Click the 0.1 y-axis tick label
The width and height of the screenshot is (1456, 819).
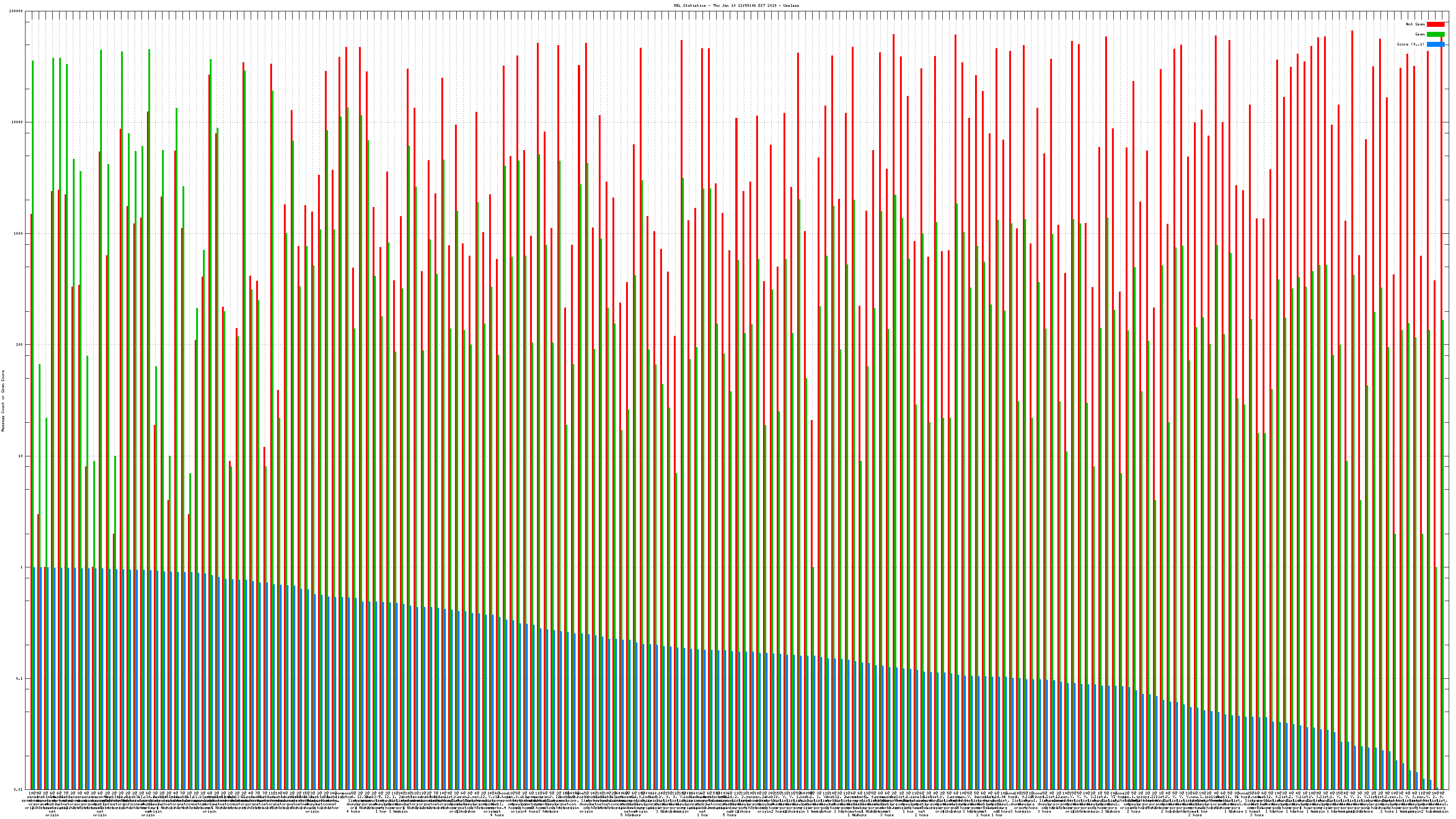tap(20, 679)
